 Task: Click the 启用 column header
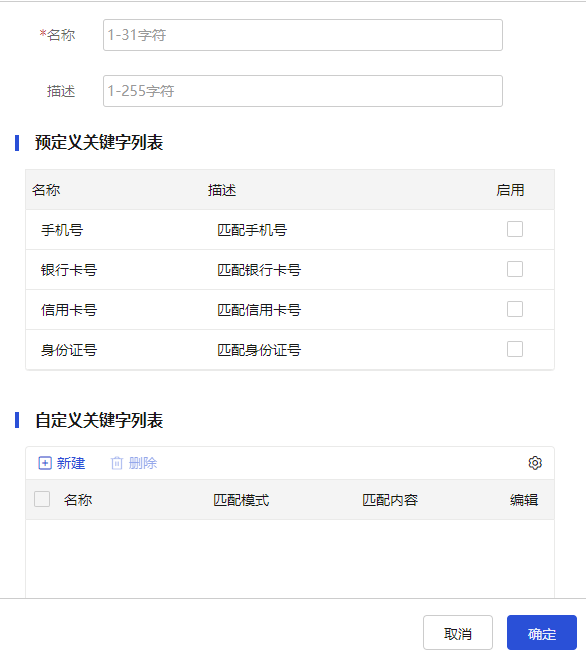point(510,190)
